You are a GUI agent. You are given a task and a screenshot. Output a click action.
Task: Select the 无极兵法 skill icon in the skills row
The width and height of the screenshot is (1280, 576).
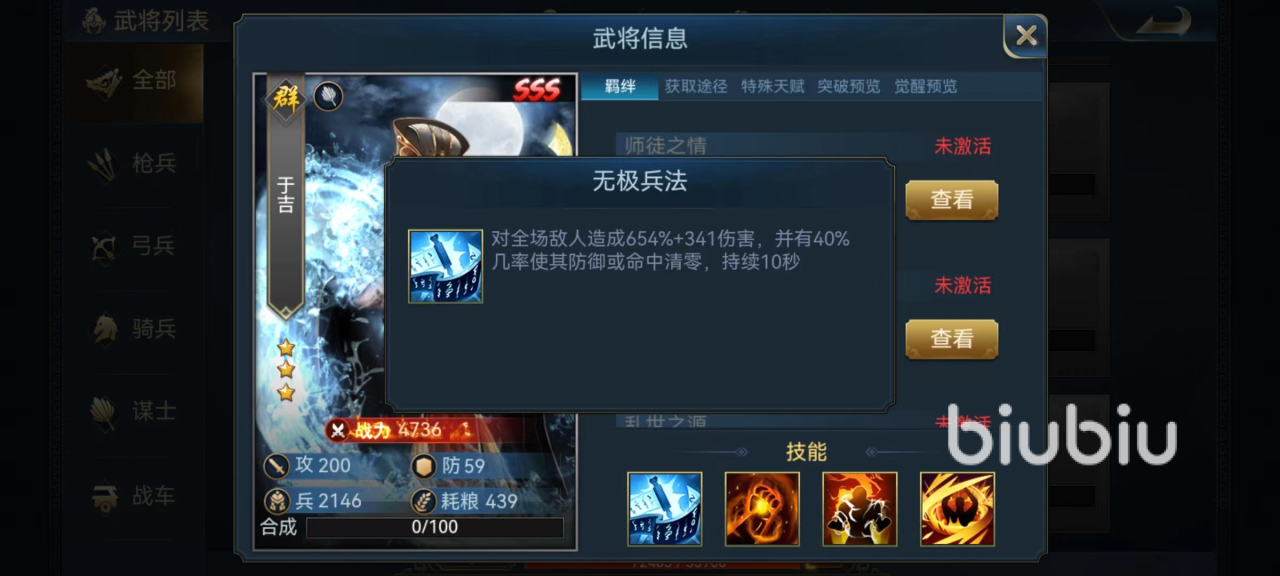point(665,509)
